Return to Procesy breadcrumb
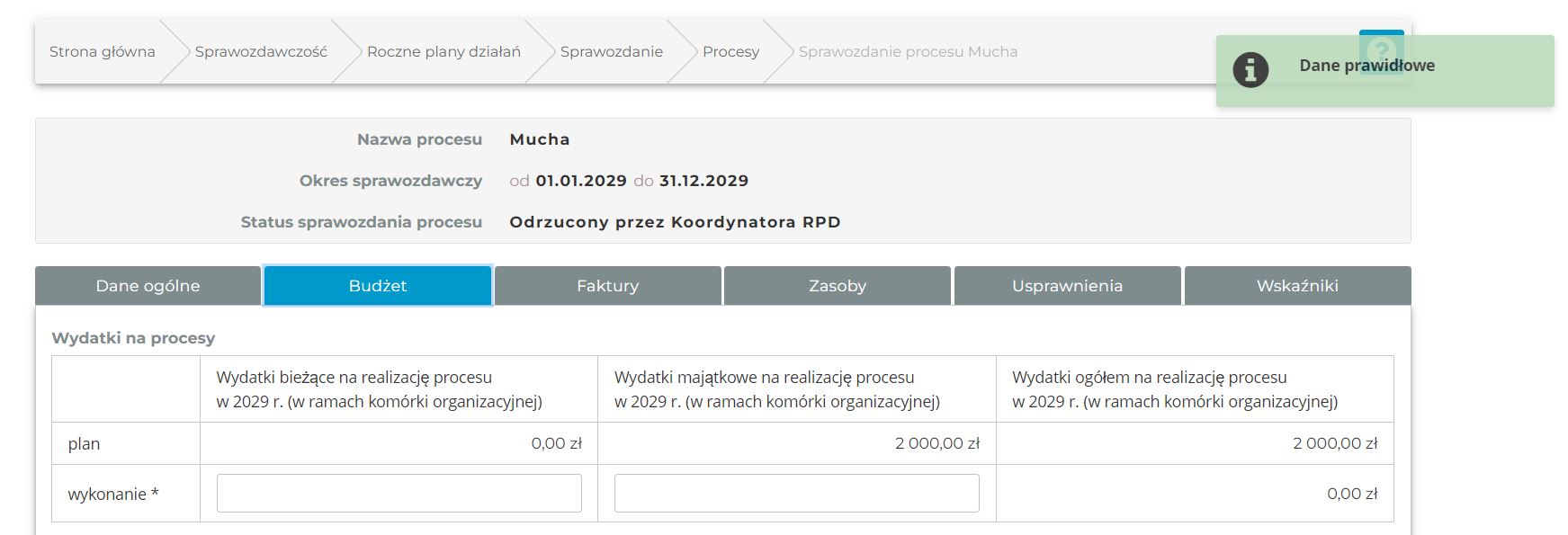 [x=730, y=52]
